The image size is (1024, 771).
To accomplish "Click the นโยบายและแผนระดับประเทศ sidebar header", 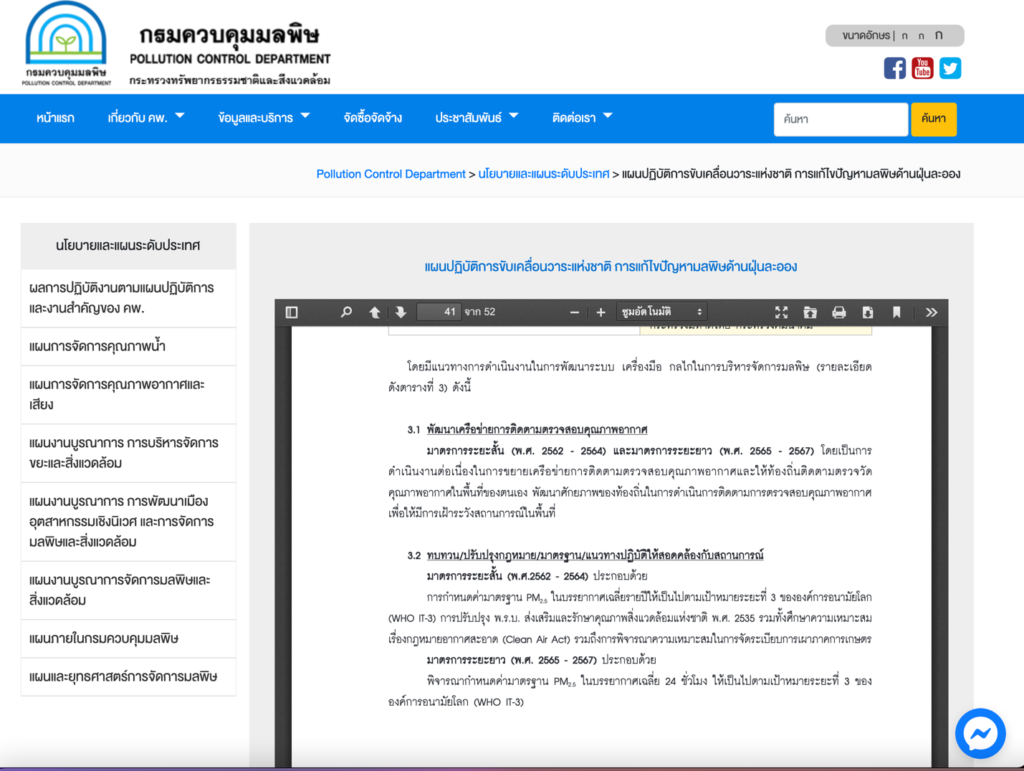I will click(129, 246).
